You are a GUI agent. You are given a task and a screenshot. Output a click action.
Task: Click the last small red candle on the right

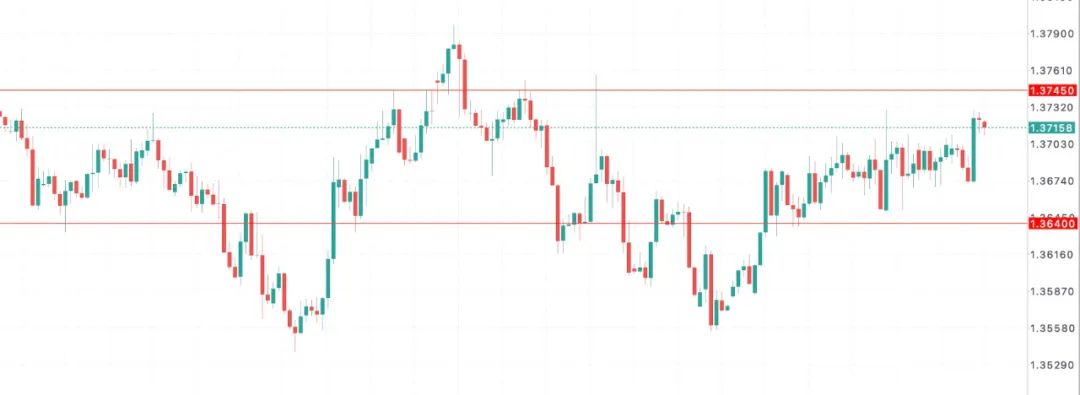tap(984, 125)
